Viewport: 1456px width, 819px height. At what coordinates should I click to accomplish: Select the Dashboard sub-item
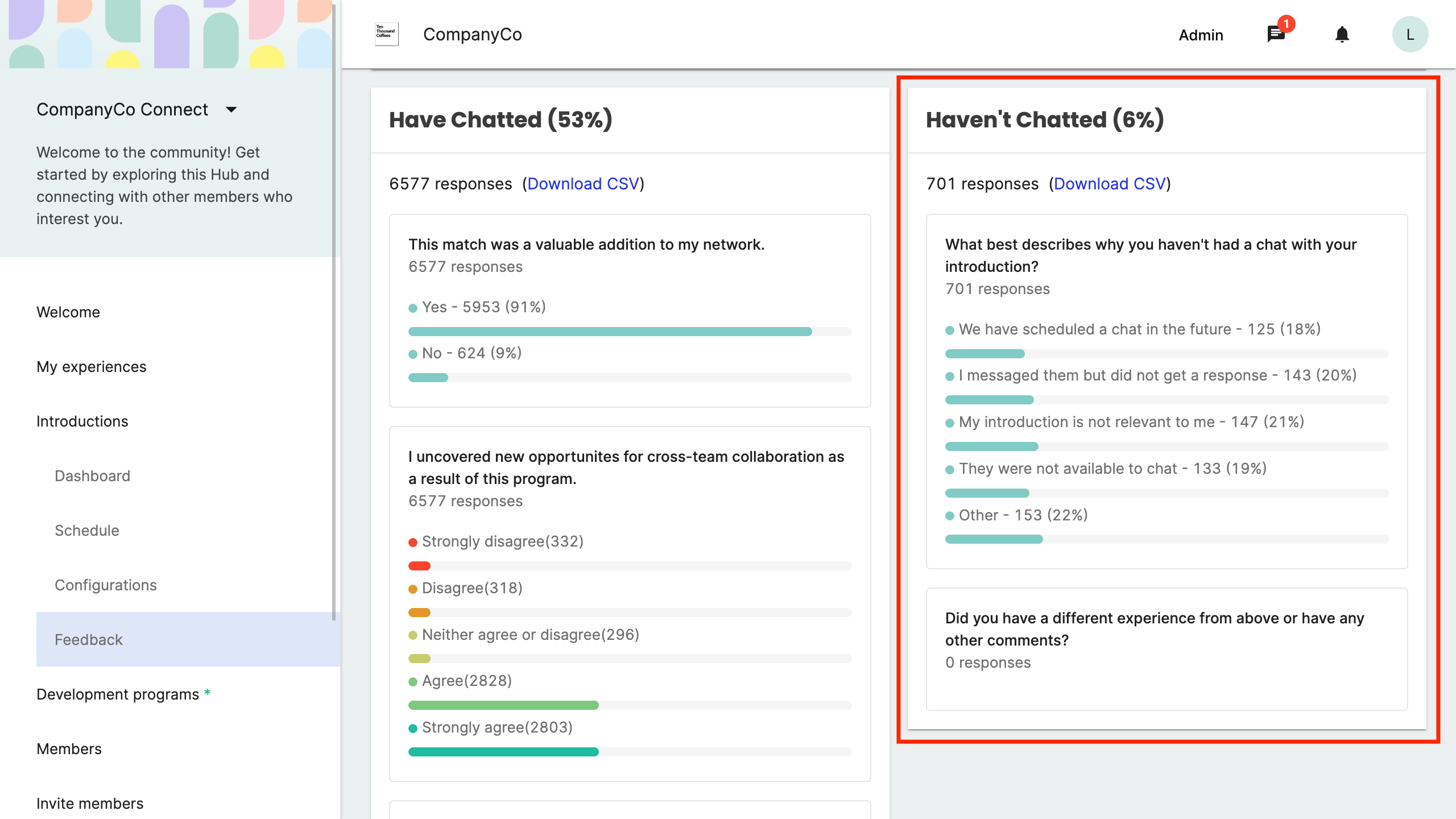coord(93,475)
